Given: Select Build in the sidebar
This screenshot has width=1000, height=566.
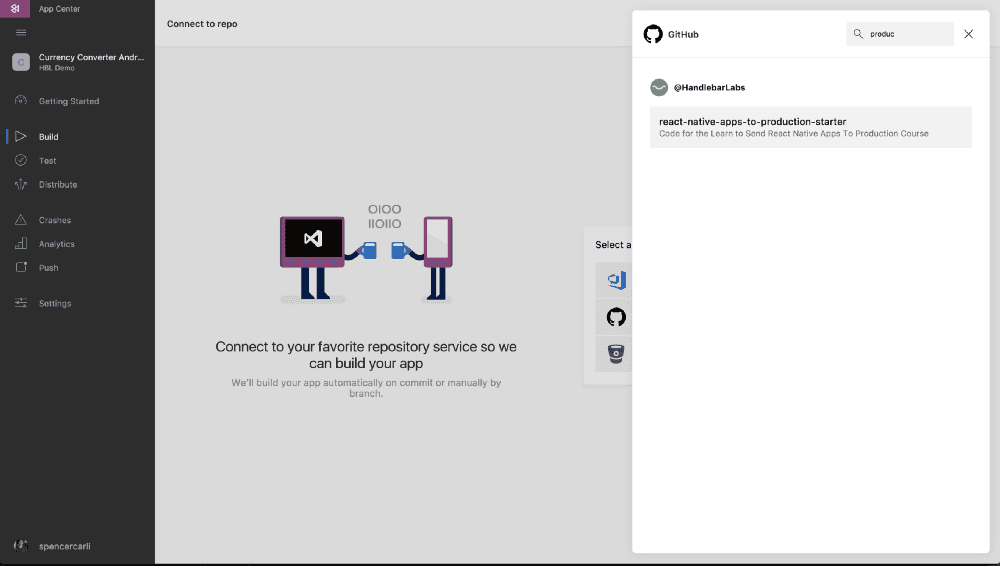Looking at the screenshot, I should (x=48, y=137).
